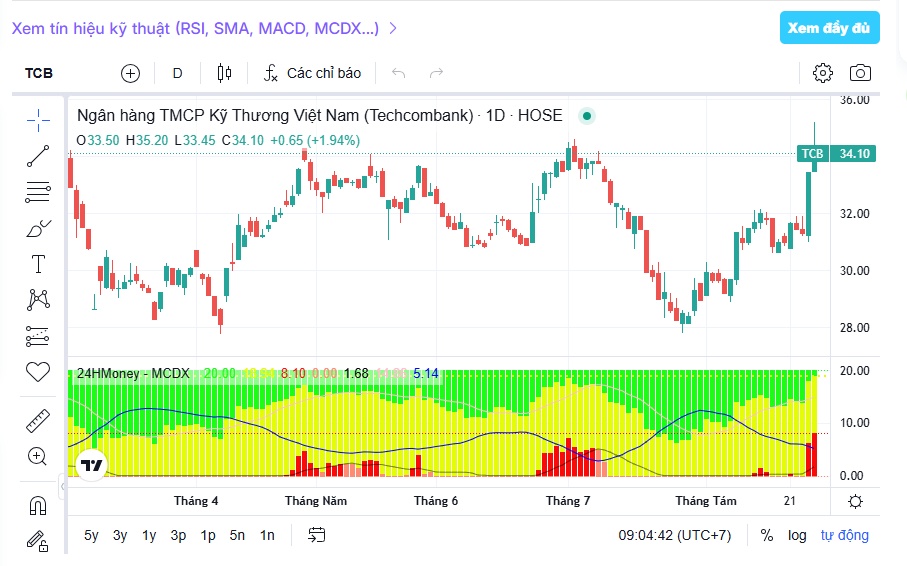Click the TCB symbol search field
Viewport: 907px width, 566px height.
click(39, 73)
